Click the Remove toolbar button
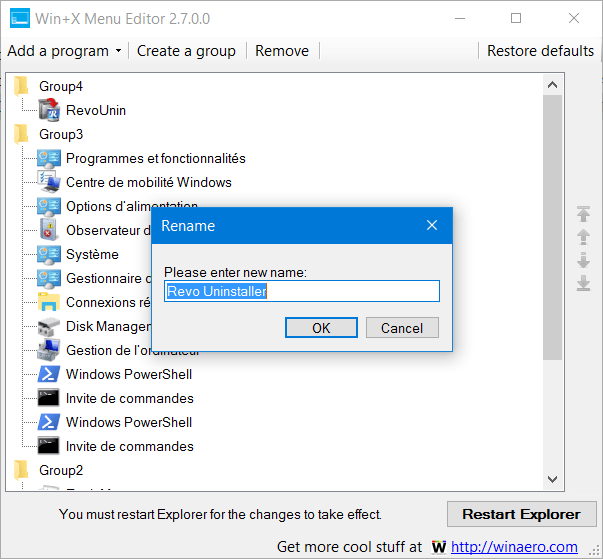603x559 pixels. (282, 51)
